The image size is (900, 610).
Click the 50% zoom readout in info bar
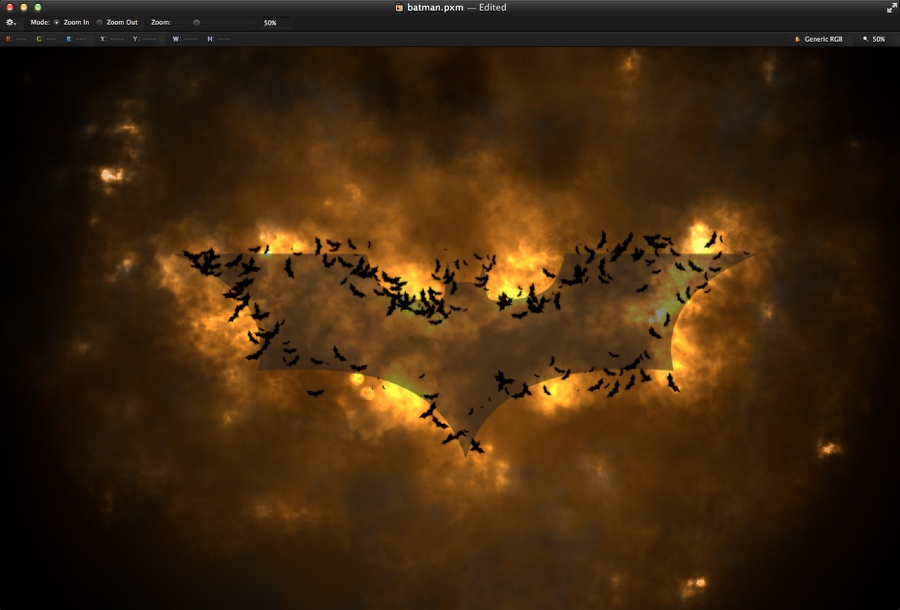click(879, 39)
